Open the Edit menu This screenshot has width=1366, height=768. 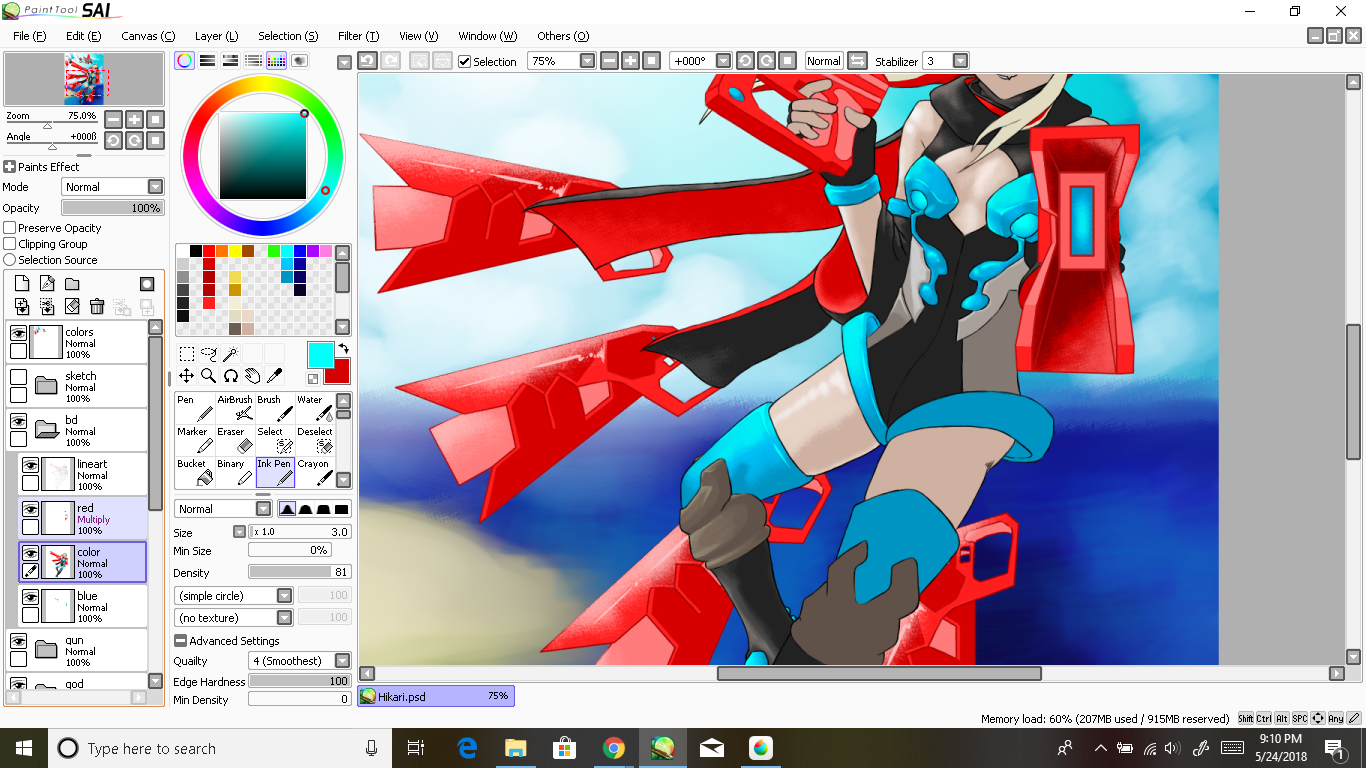[83, 36]
